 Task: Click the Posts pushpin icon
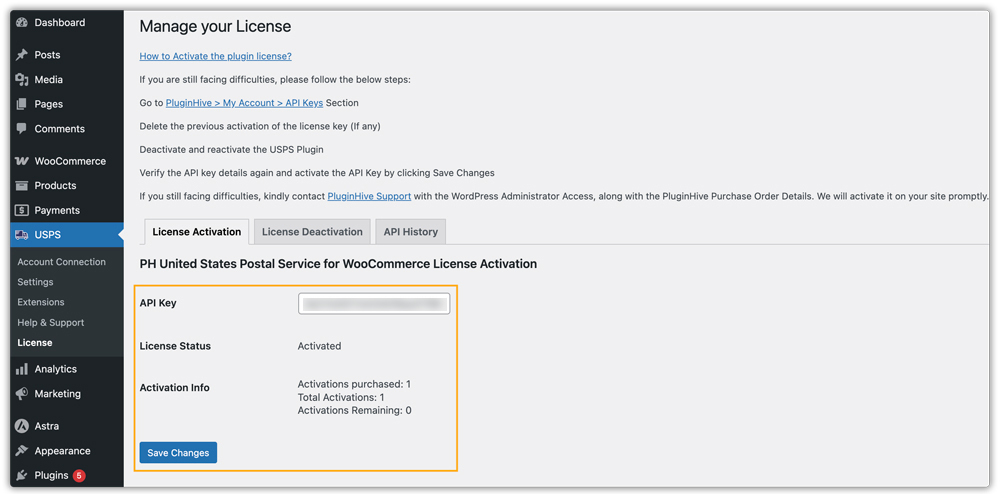tap(22, 55)
